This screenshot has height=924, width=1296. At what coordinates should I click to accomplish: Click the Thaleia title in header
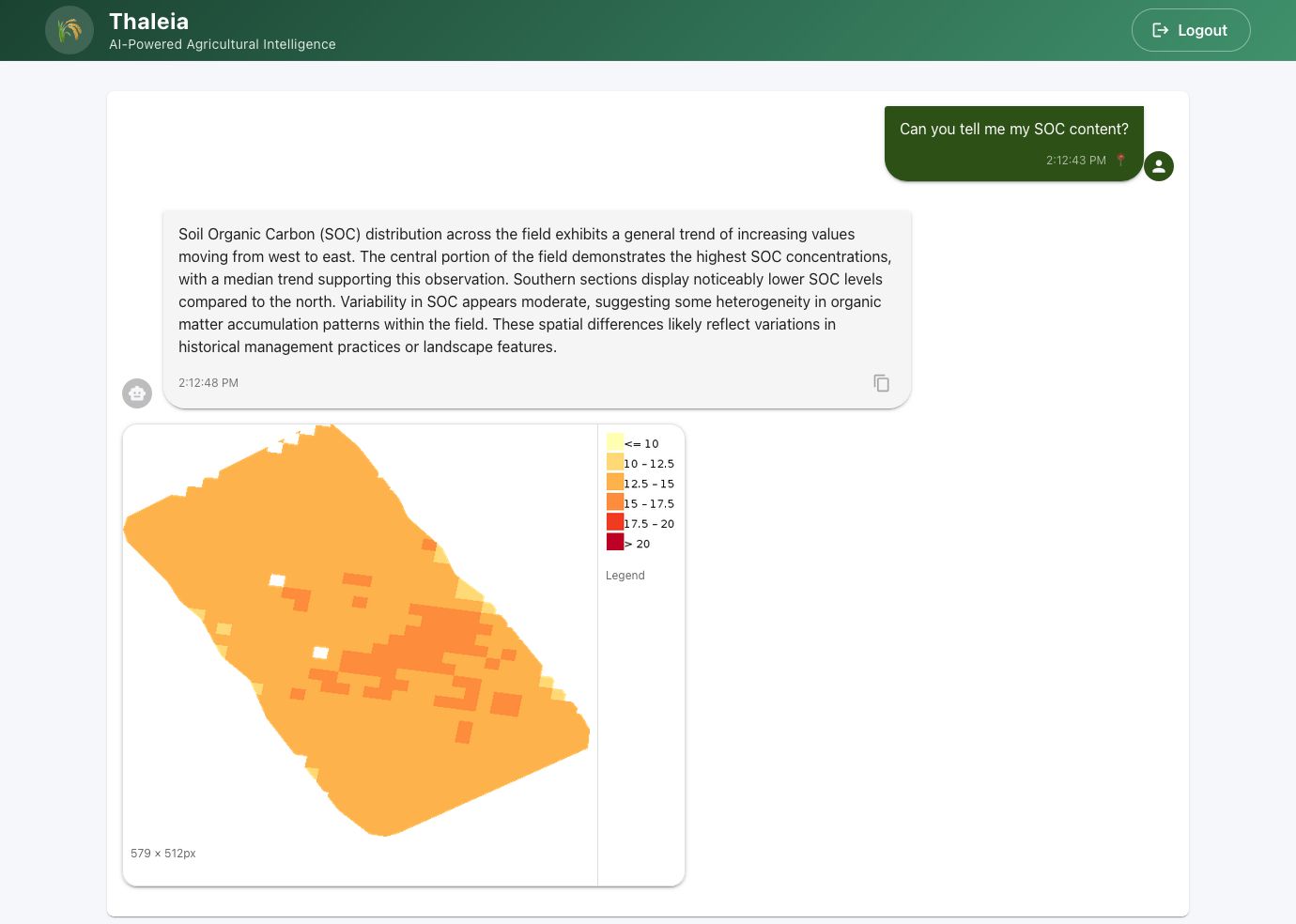tap(148, 22)
